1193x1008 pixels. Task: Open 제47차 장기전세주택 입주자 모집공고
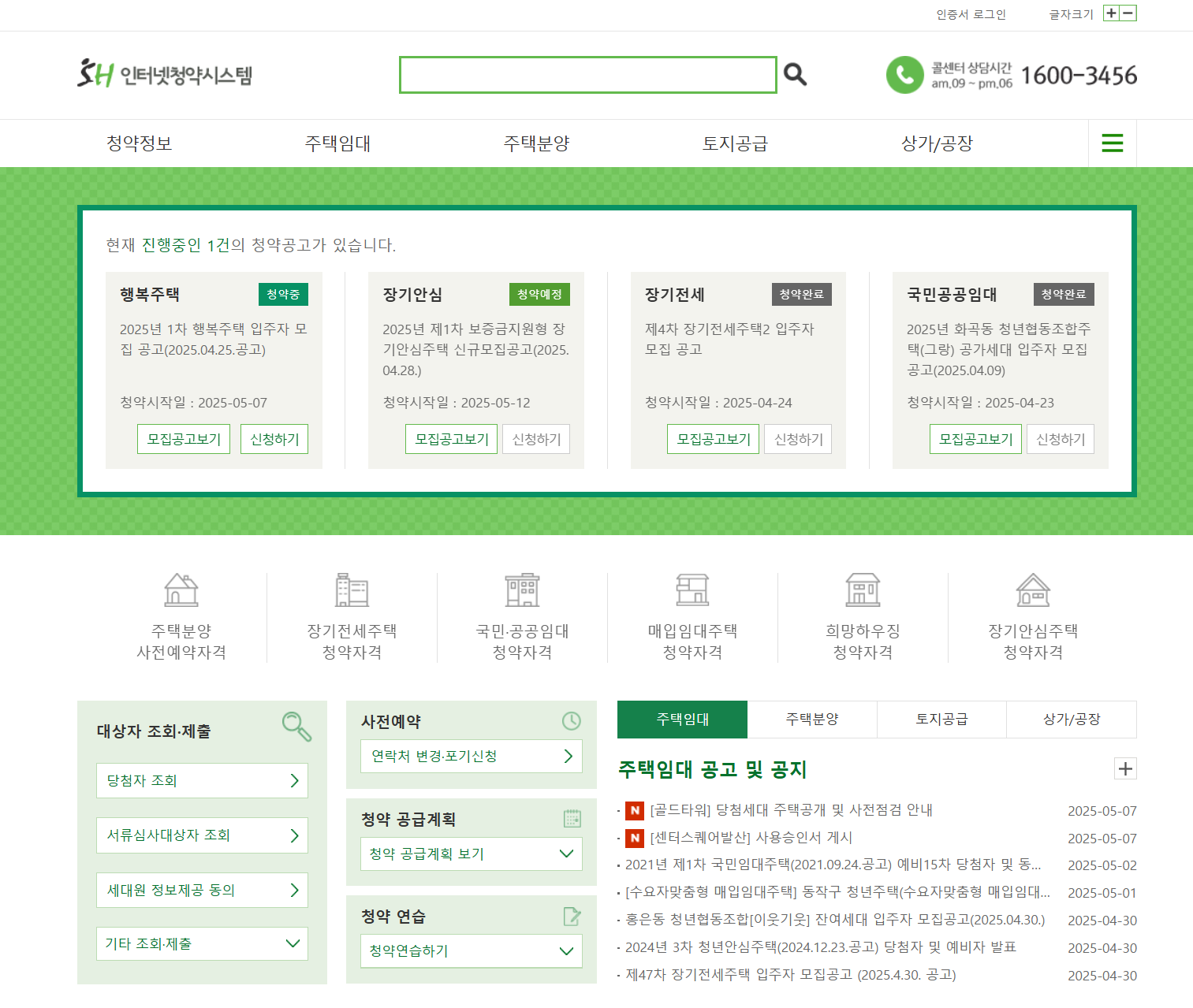tap(791, 975)
